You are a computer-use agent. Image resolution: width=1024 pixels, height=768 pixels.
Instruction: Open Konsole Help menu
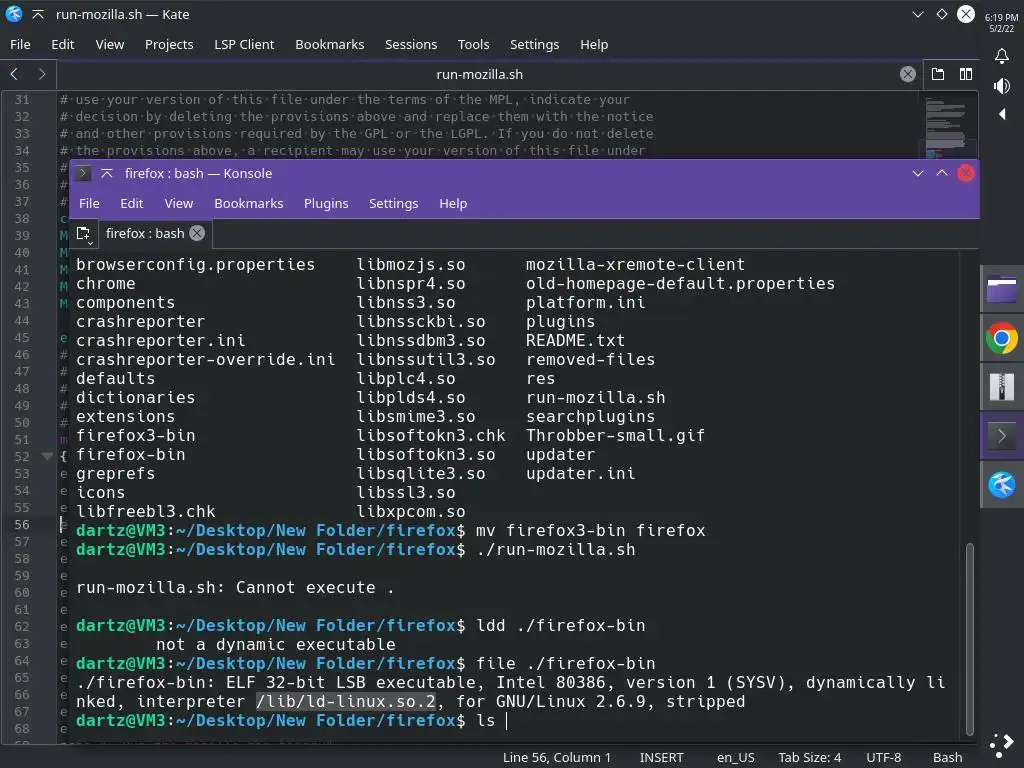[453, 203]
